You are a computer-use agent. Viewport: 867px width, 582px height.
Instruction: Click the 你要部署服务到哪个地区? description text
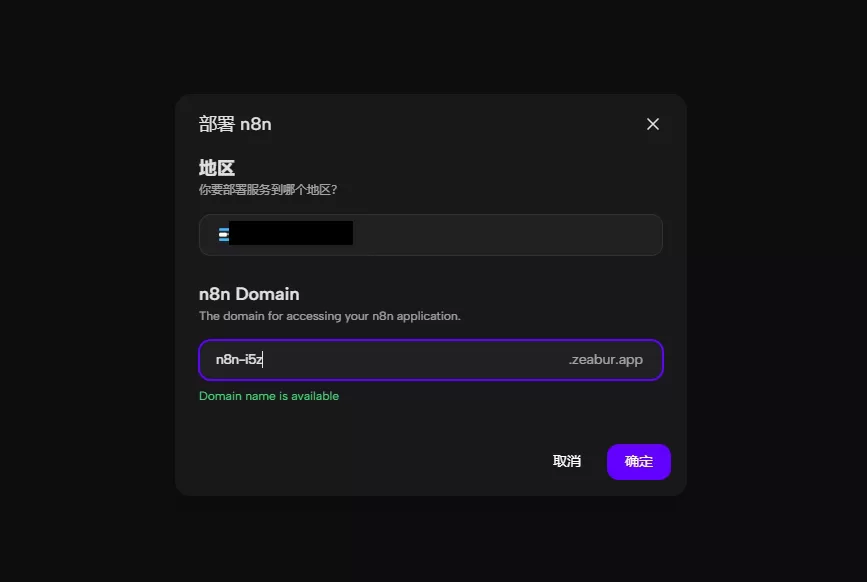coord(268,190)
